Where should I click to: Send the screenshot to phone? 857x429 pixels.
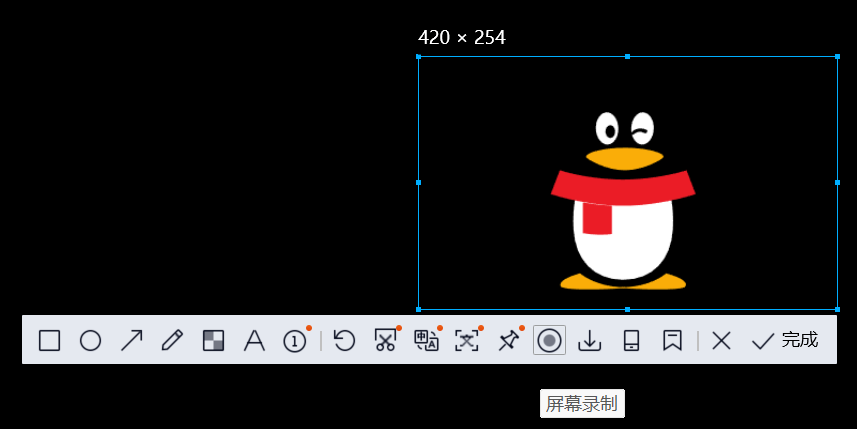click(631, 340)
